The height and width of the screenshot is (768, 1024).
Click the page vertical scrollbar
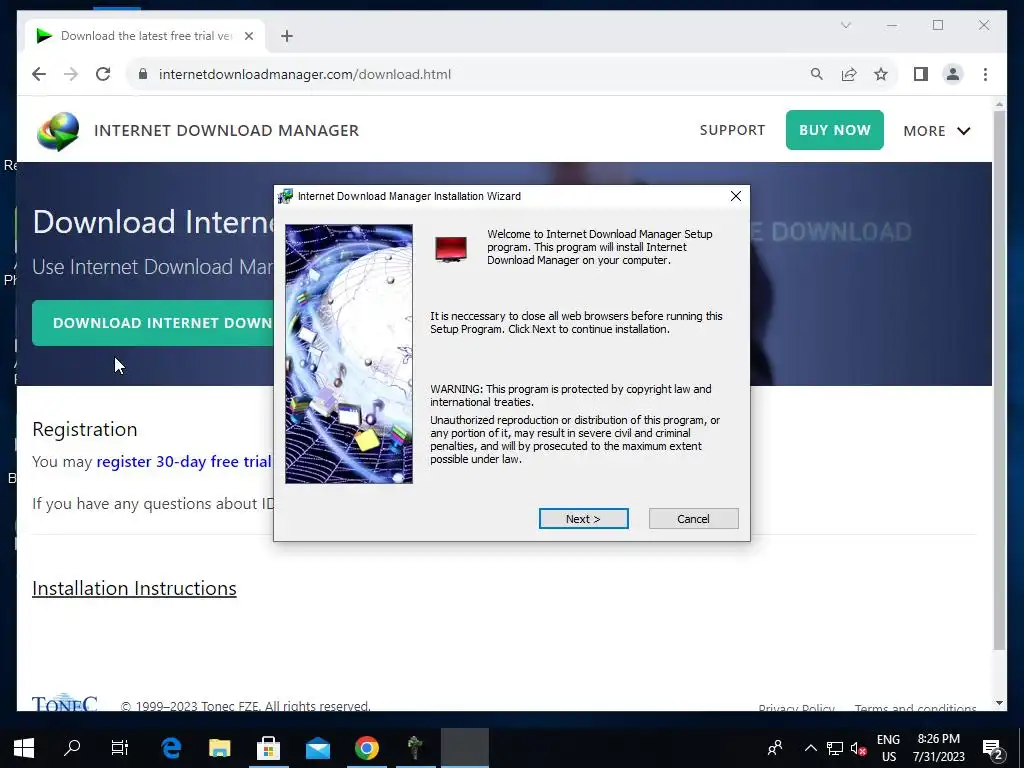[x=999, y=381]
